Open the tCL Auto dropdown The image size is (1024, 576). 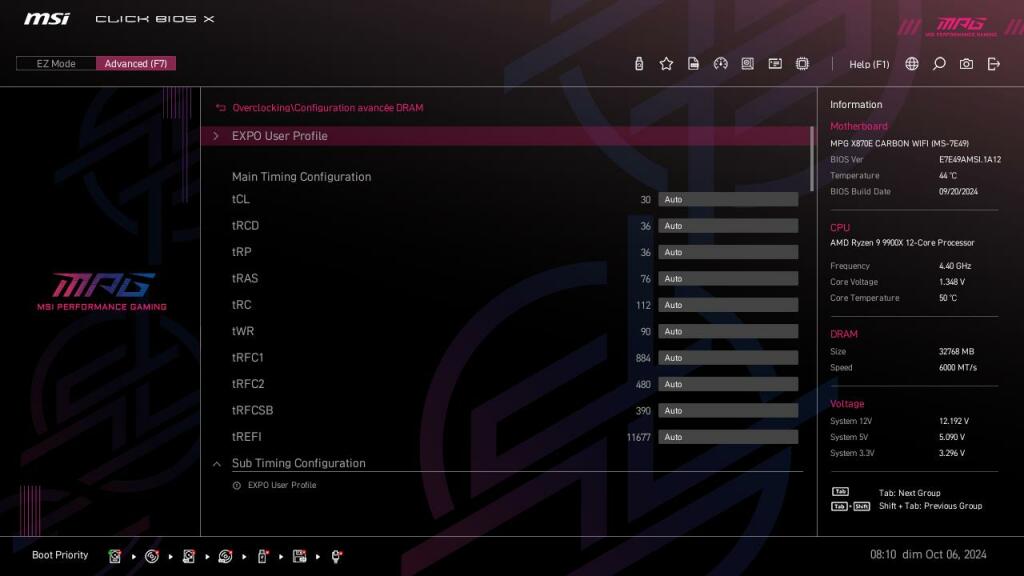click(x=727, y=199)
